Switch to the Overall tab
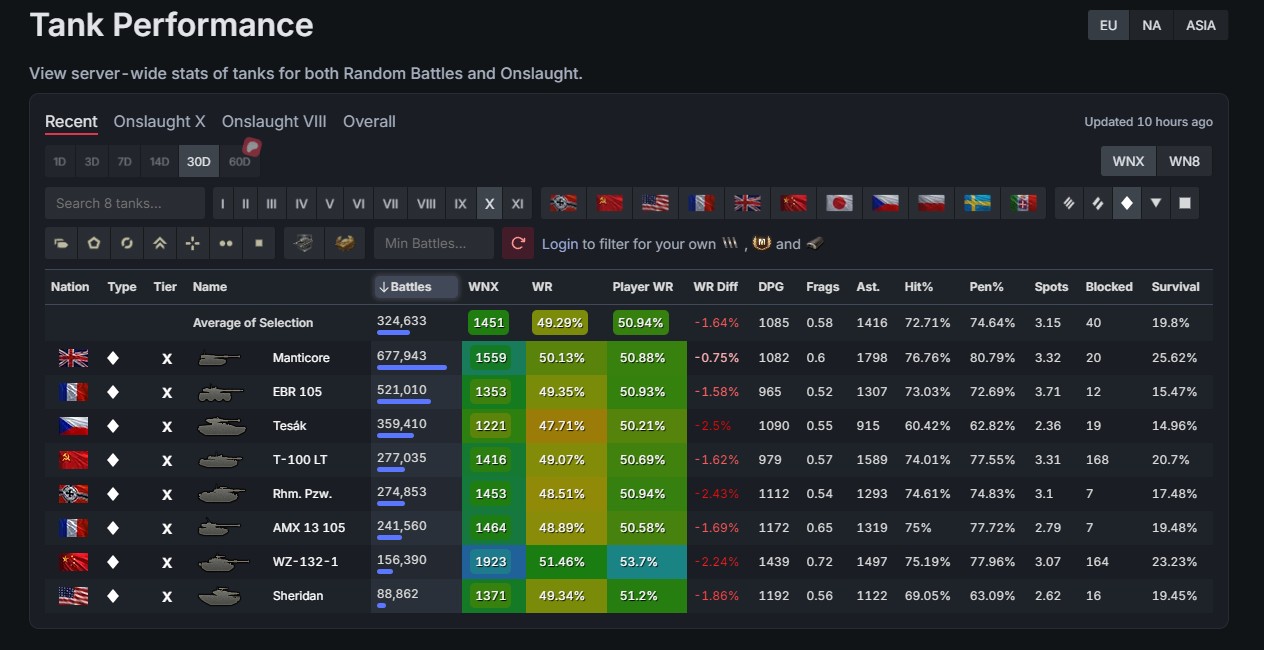The image size is (1264, 650). pos(369,121)
